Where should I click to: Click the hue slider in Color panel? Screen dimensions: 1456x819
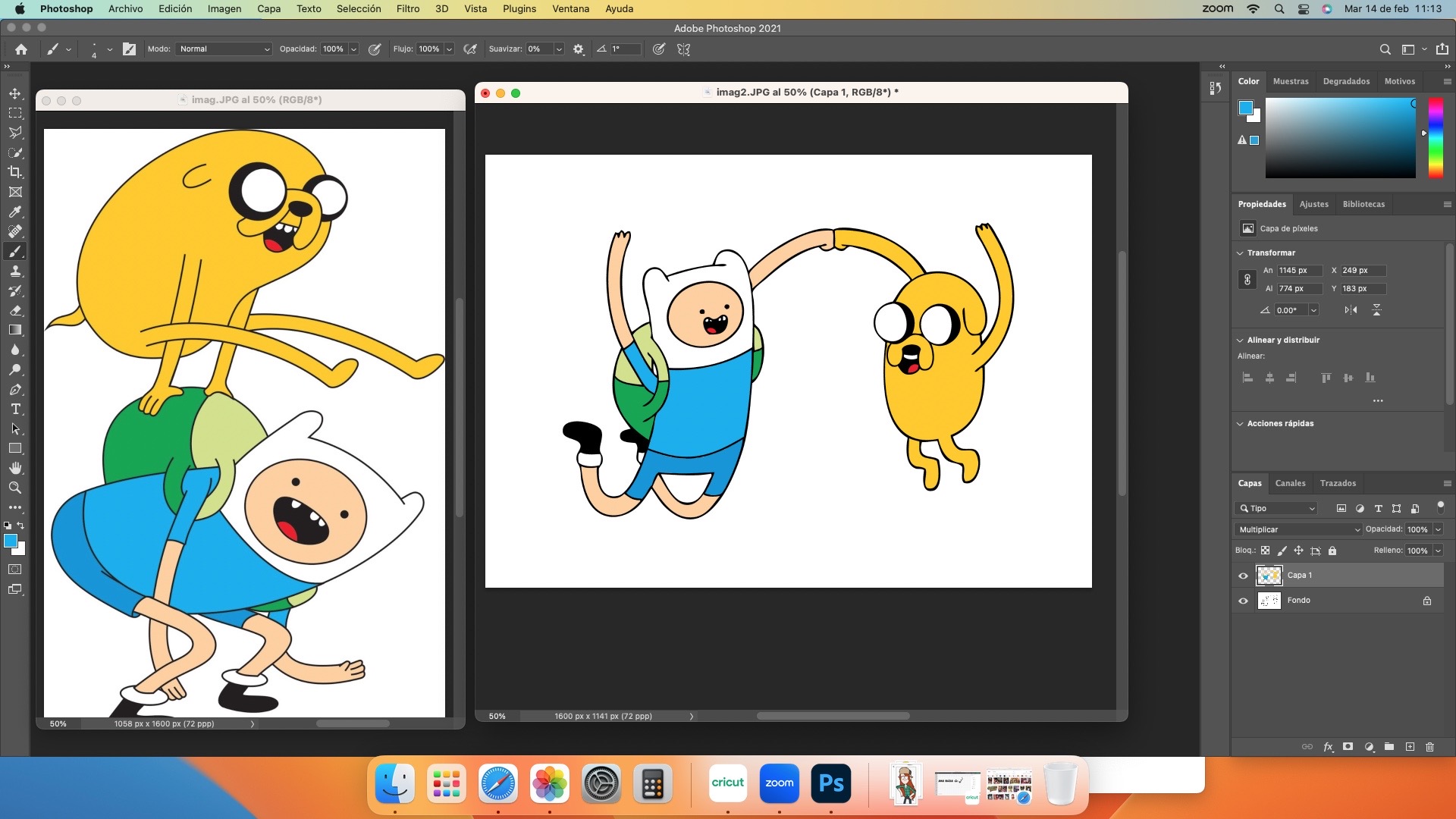click(x=1436, y=137)
